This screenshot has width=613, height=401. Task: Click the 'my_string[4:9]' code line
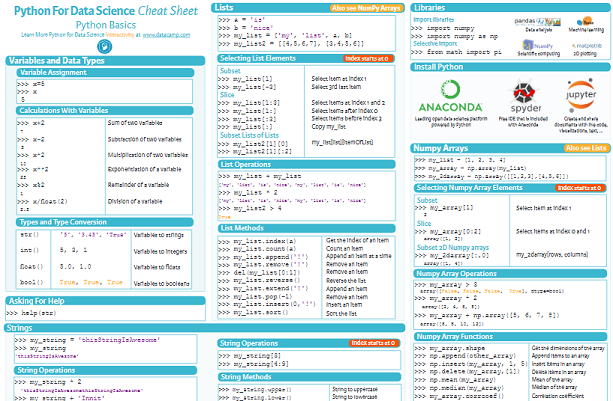coord(254,364)
